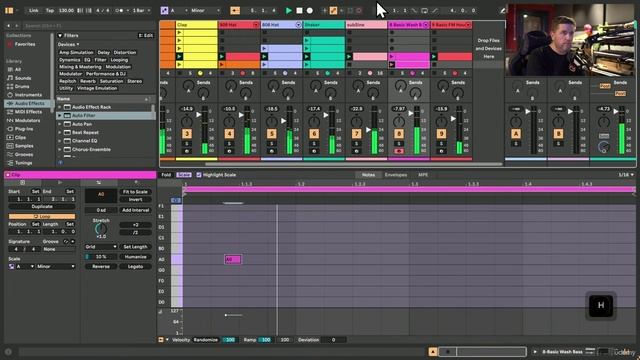Switch to the MPE tab
The height and width of the screenshot is (360, 640).
(x=423, y=175)
